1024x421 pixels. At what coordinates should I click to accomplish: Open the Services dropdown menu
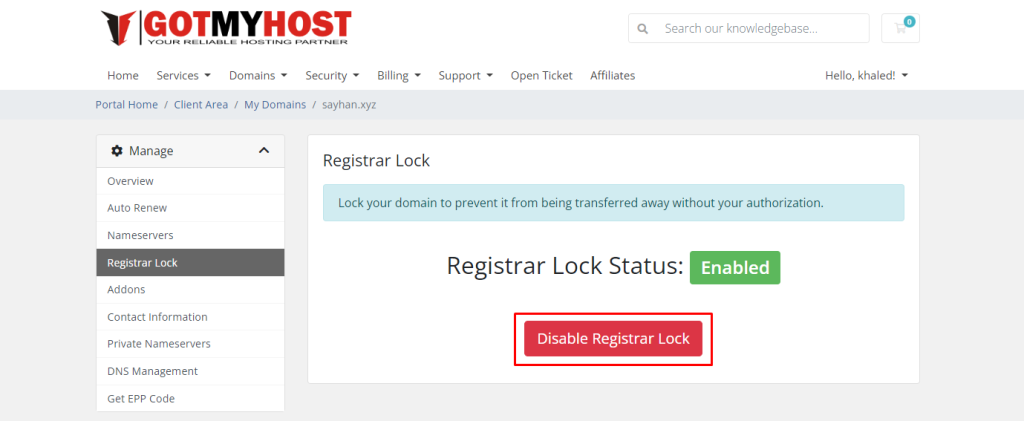(183, 75)
